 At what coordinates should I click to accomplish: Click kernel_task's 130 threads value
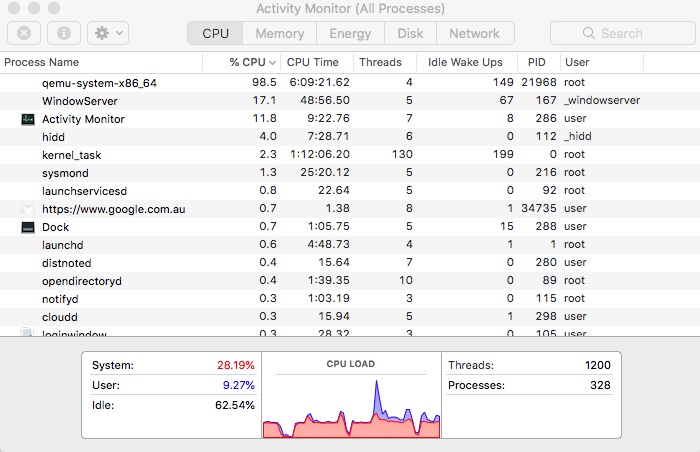[x=402, y=154]
